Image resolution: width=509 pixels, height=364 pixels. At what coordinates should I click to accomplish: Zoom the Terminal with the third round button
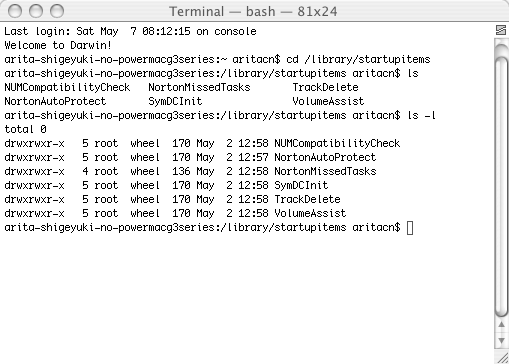point(57,11)
